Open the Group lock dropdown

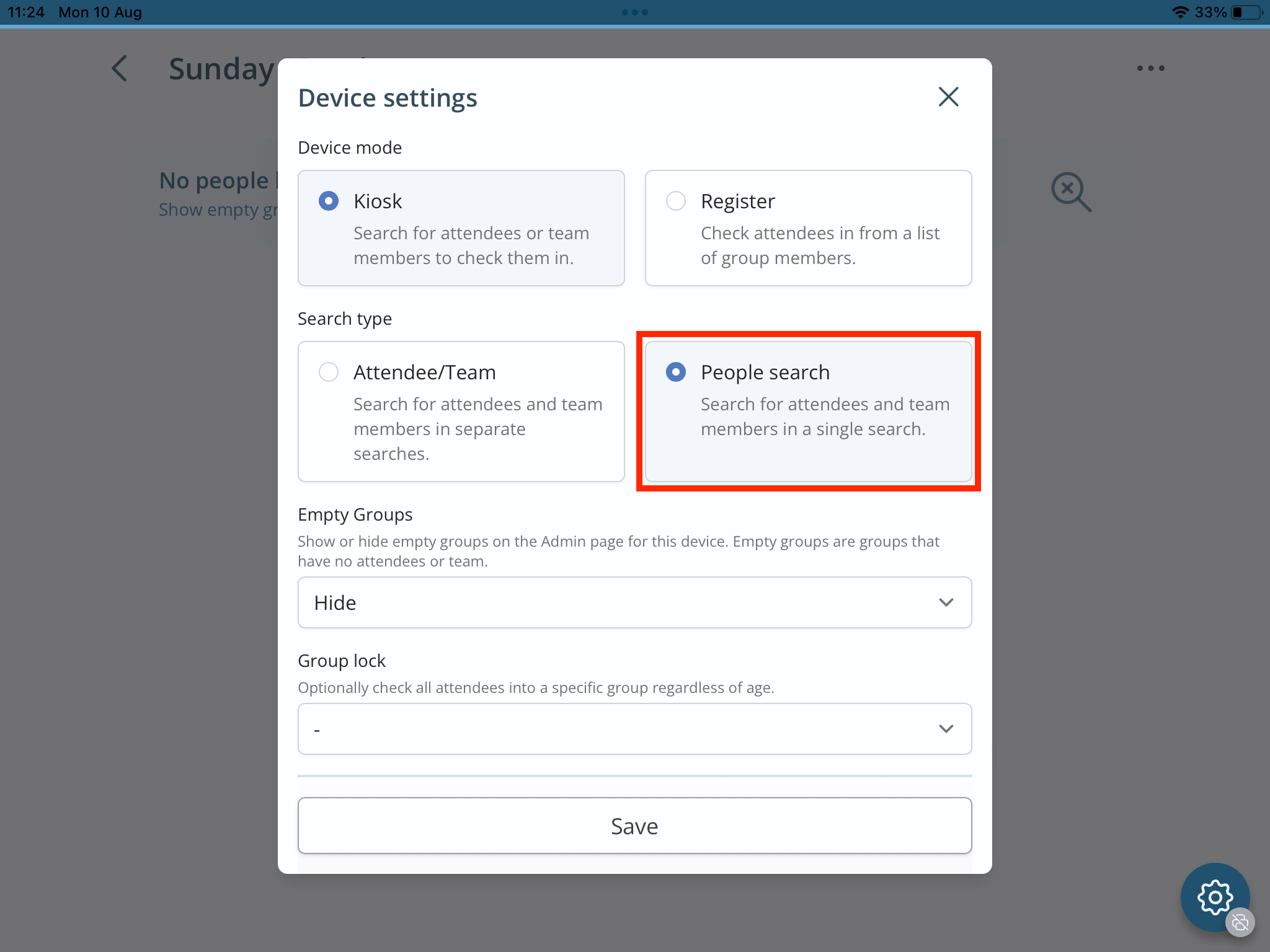point(634,729)
